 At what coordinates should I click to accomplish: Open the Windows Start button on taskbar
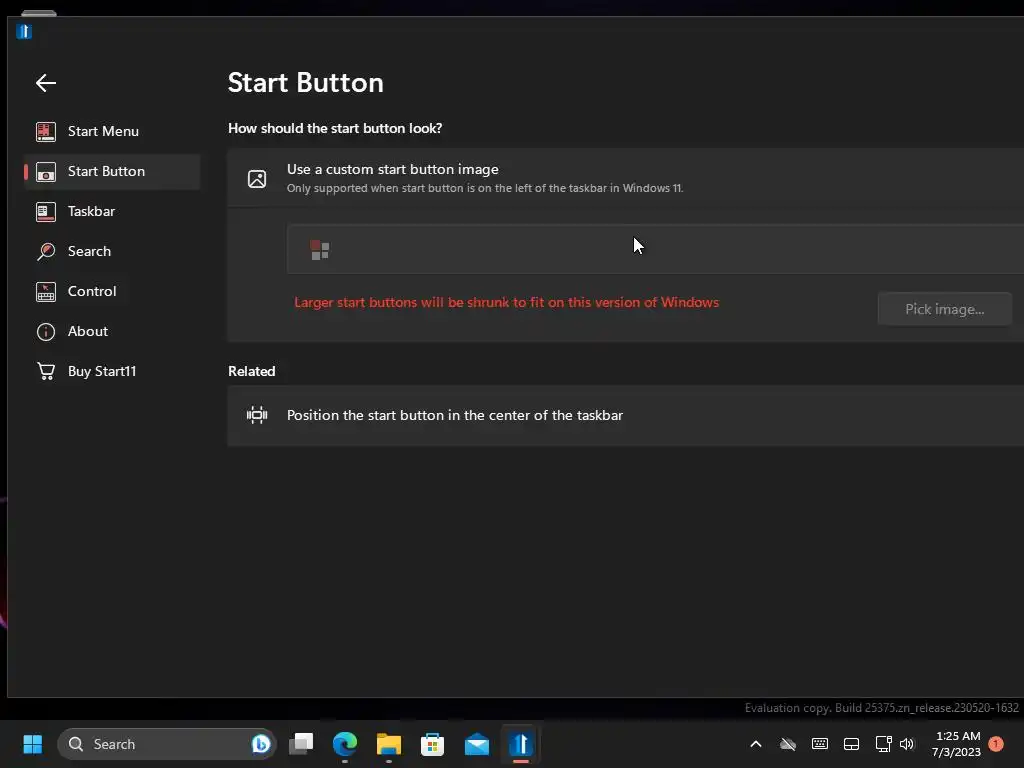click(33, 744)
